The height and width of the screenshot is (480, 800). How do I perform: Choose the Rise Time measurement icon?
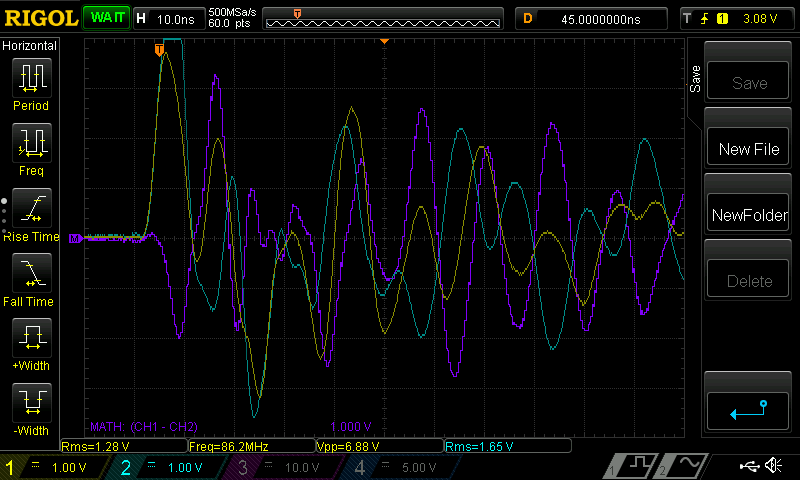point(32,208)
